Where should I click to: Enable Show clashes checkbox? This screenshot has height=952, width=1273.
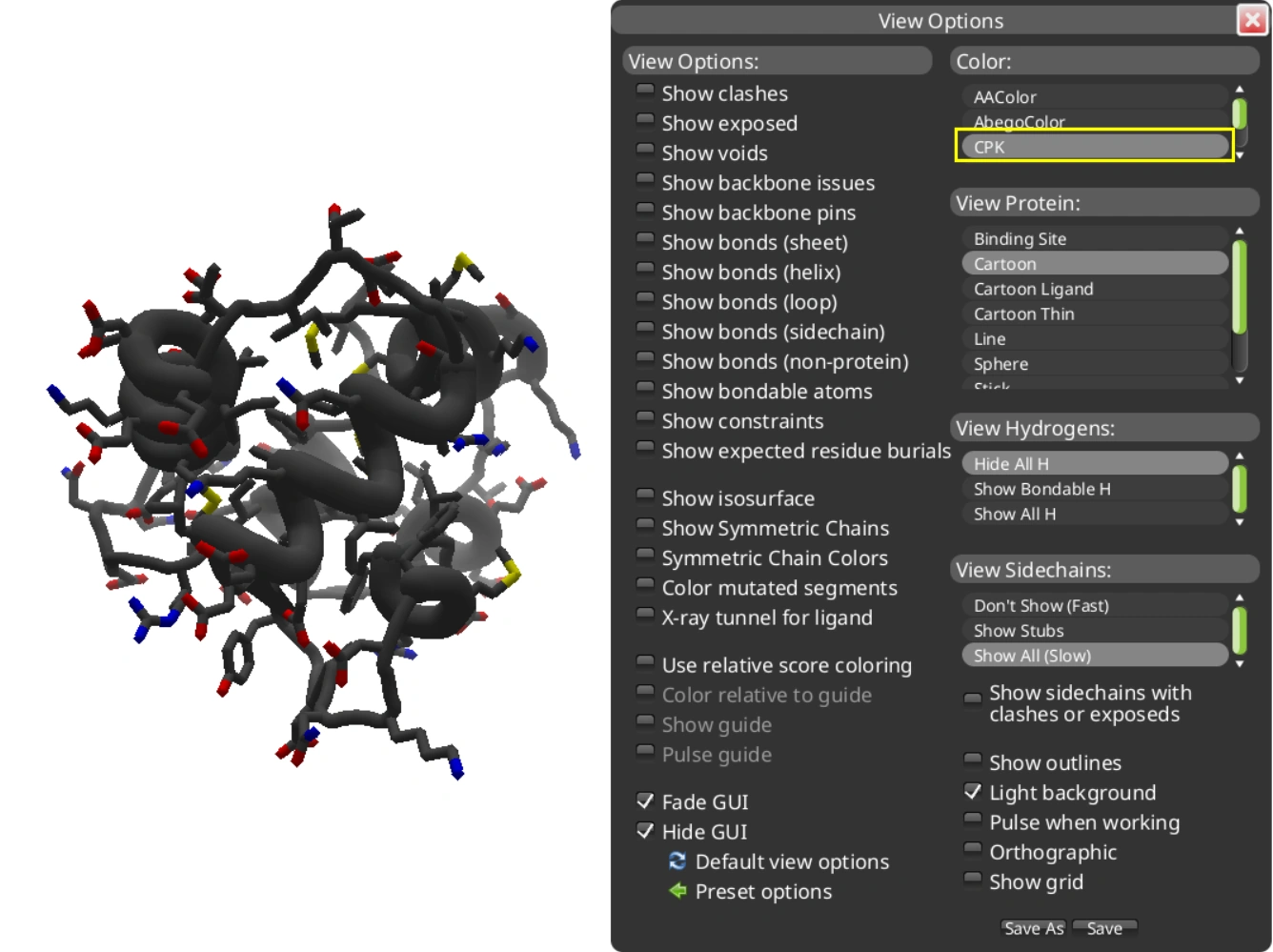coord(645,92)
